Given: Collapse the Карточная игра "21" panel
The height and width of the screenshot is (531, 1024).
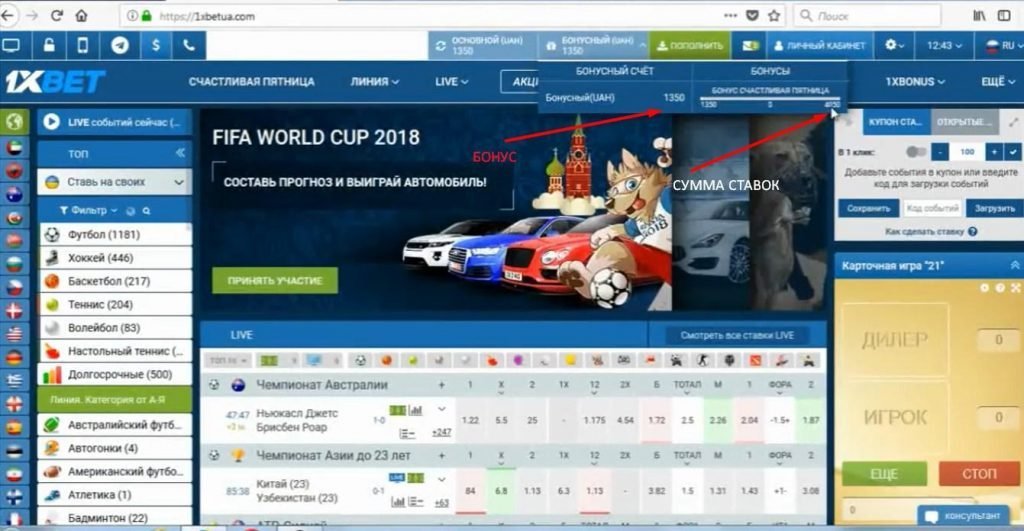Looking at the screenshot, I should point(1014,265).
